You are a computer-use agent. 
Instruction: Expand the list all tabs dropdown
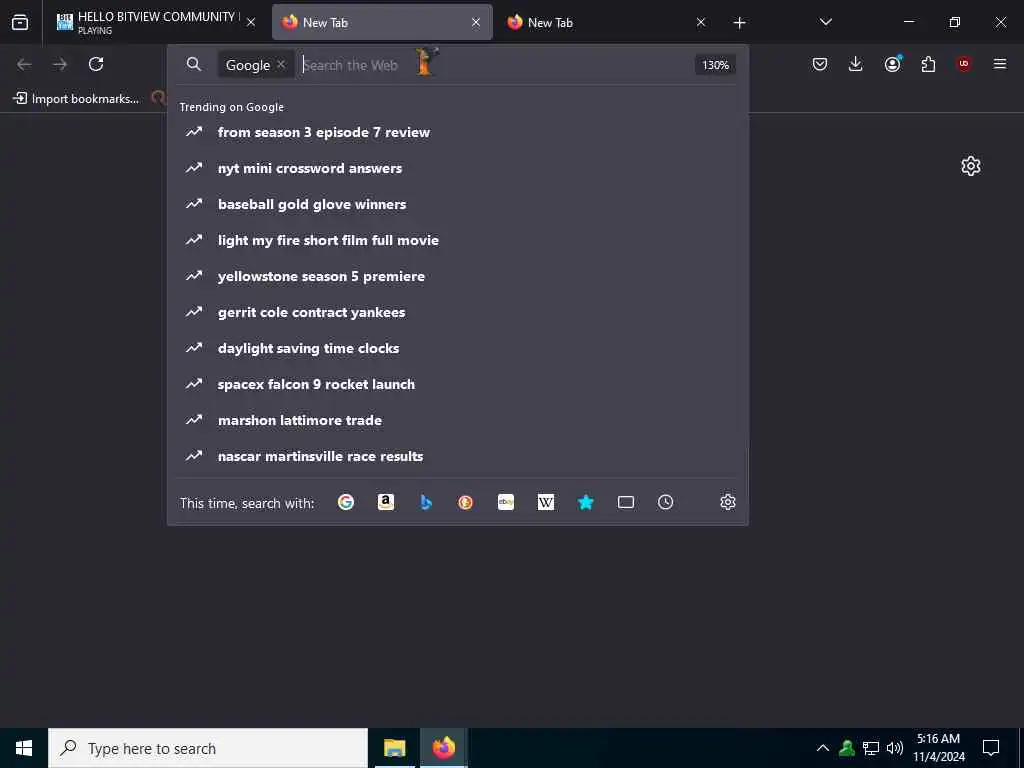[x=825, y=22]
